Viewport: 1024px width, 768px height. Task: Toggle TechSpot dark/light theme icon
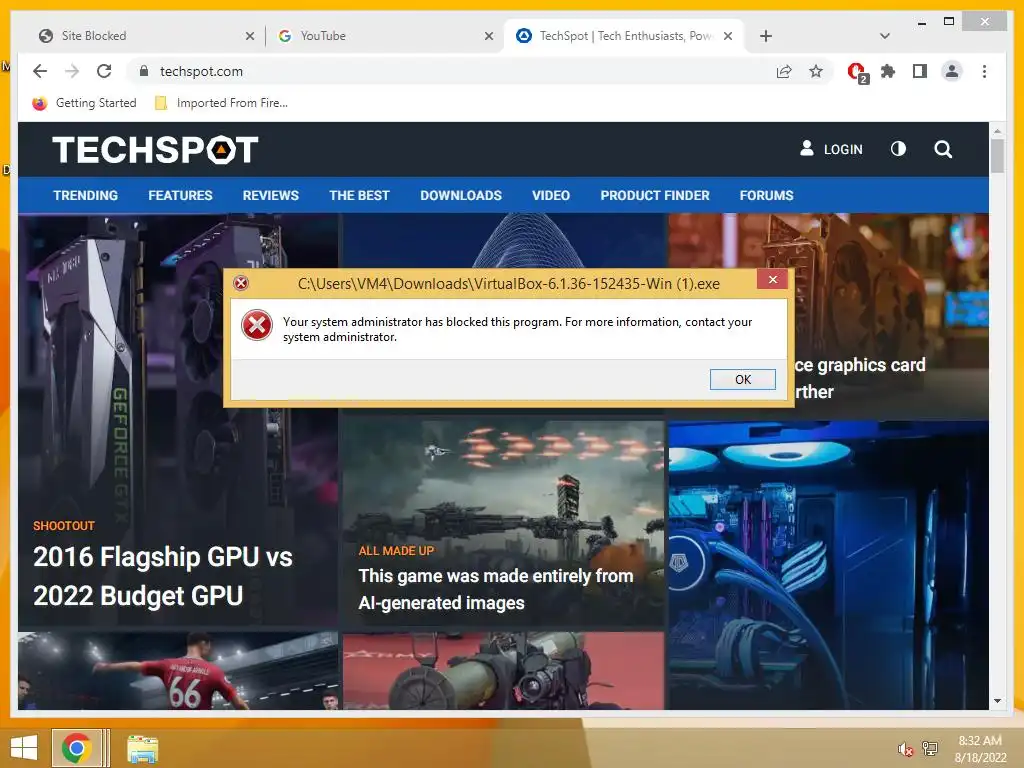pyautogui.click(x=898, y=149)
